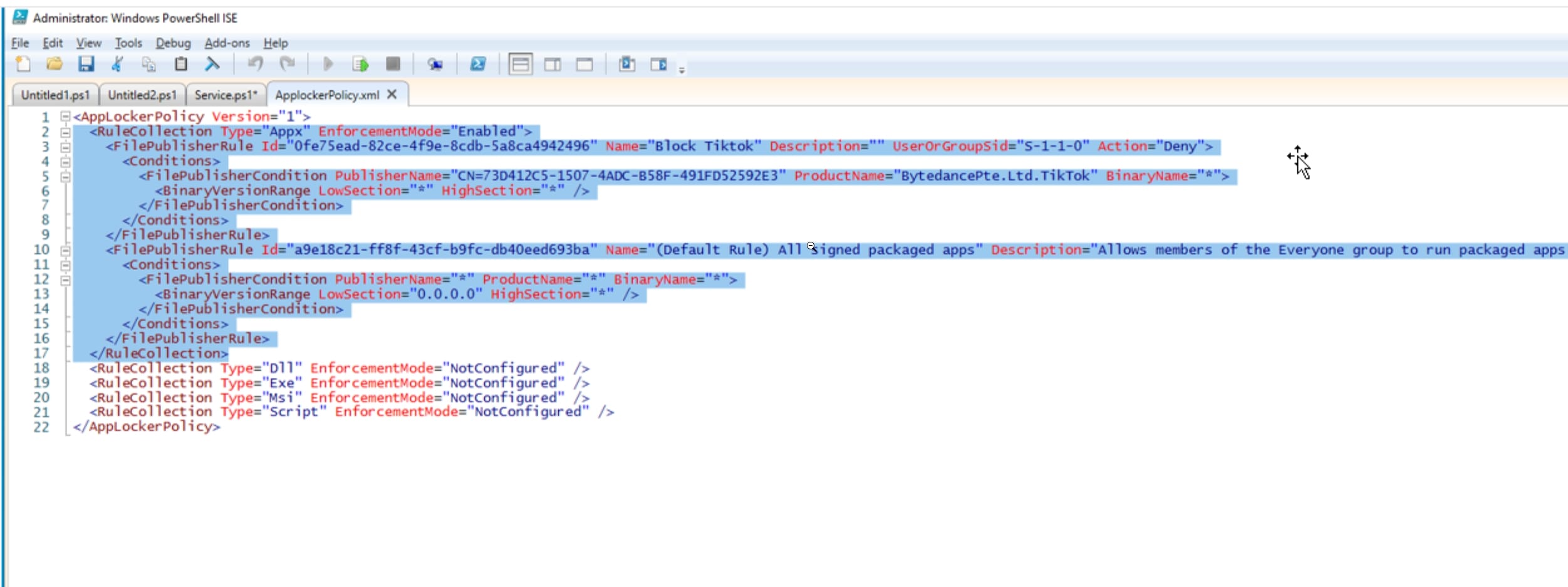This screenshot has height=587, width=1568.
Task: Open the Add-ons menu
Action: [227, 43]
